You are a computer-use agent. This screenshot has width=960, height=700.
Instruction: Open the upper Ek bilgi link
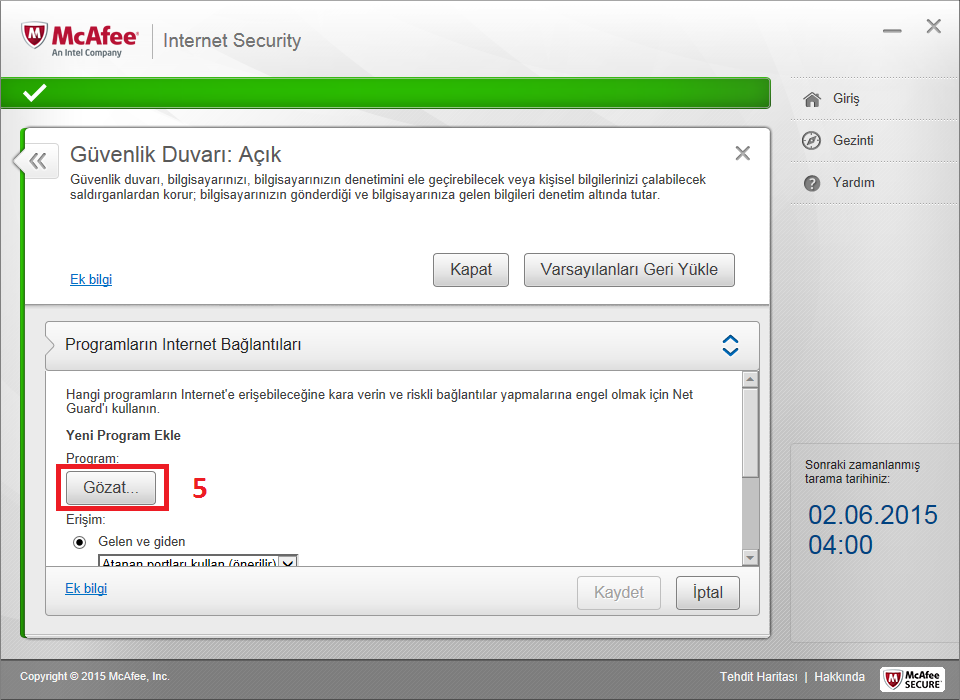[91, 279]
